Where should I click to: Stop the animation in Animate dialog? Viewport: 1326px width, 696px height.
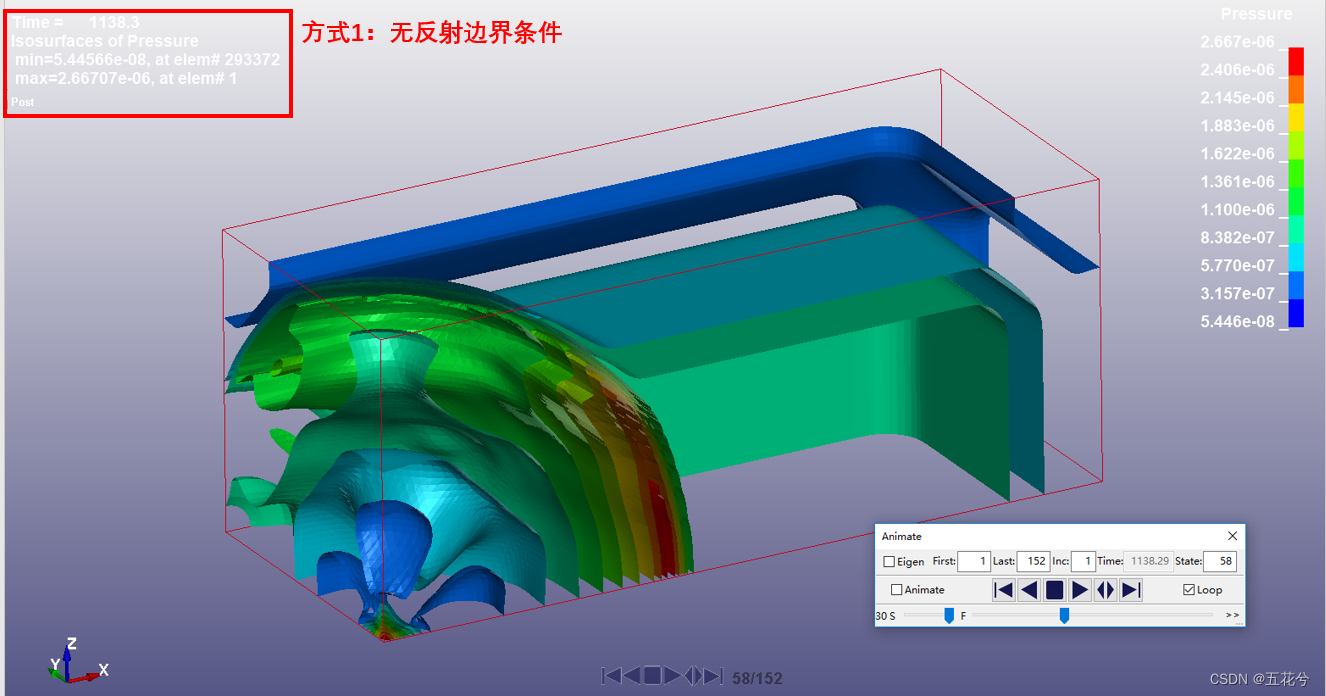pyautogui.click(x=1054, y=590)
